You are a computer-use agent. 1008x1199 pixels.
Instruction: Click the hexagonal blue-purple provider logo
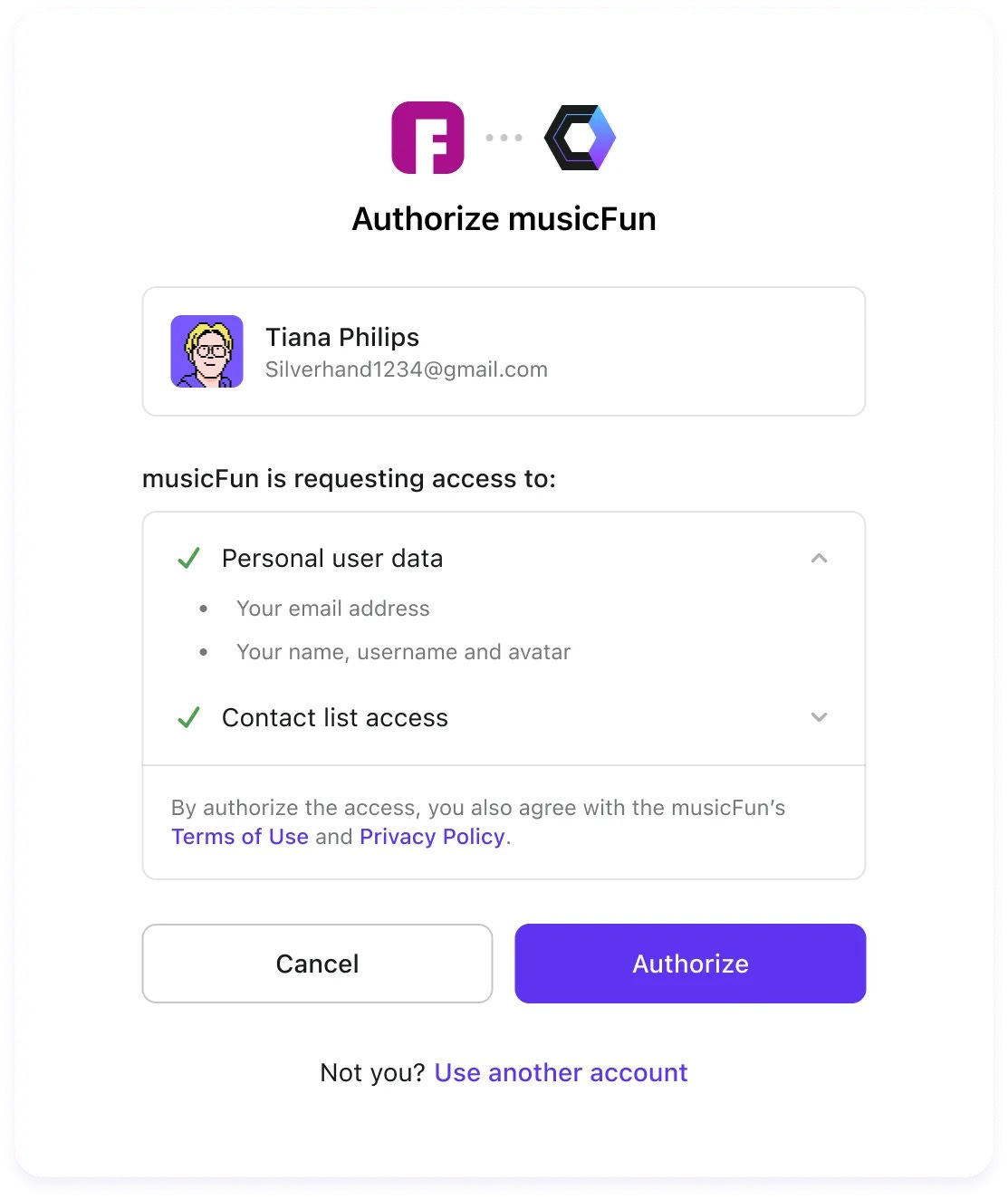point(580,138)
